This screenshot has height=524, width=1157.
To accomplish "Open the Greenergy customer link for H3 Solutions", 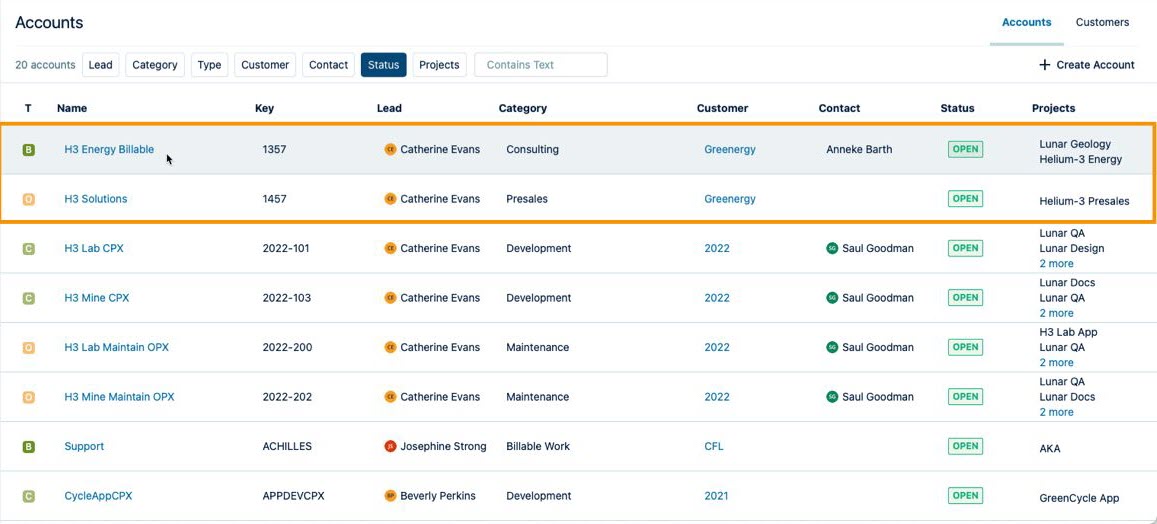I will (729, 199).
